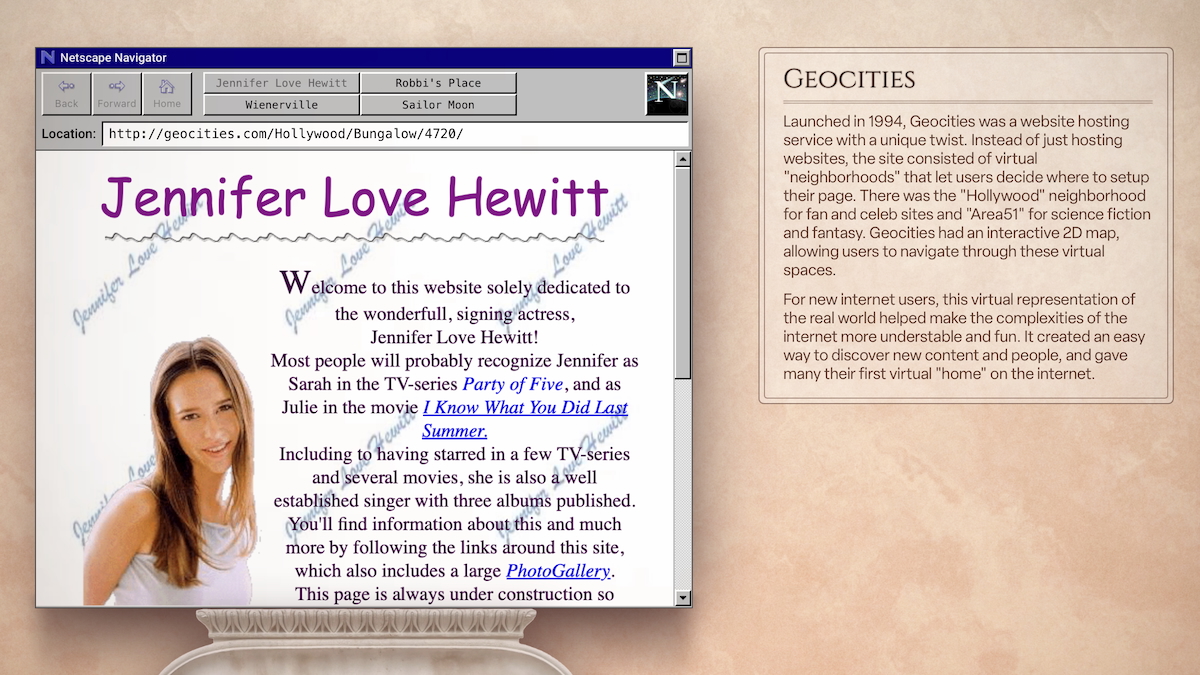Click the Netscape N logo in title bar
The width and height of the screenshot is (1200, 675).
coord(47,58)
